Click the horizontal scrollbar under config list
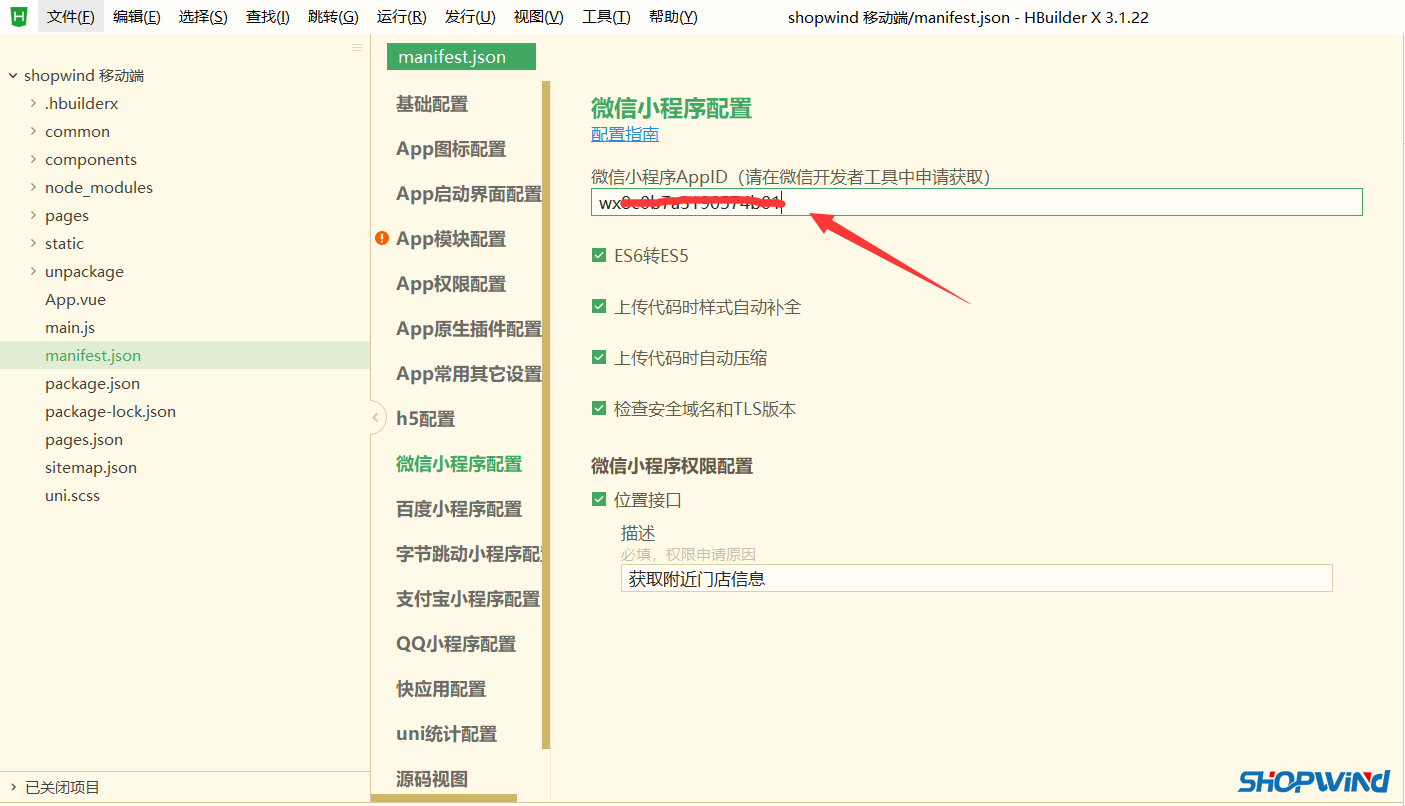Screen dimensions: 1405x806 coord(444,798)
